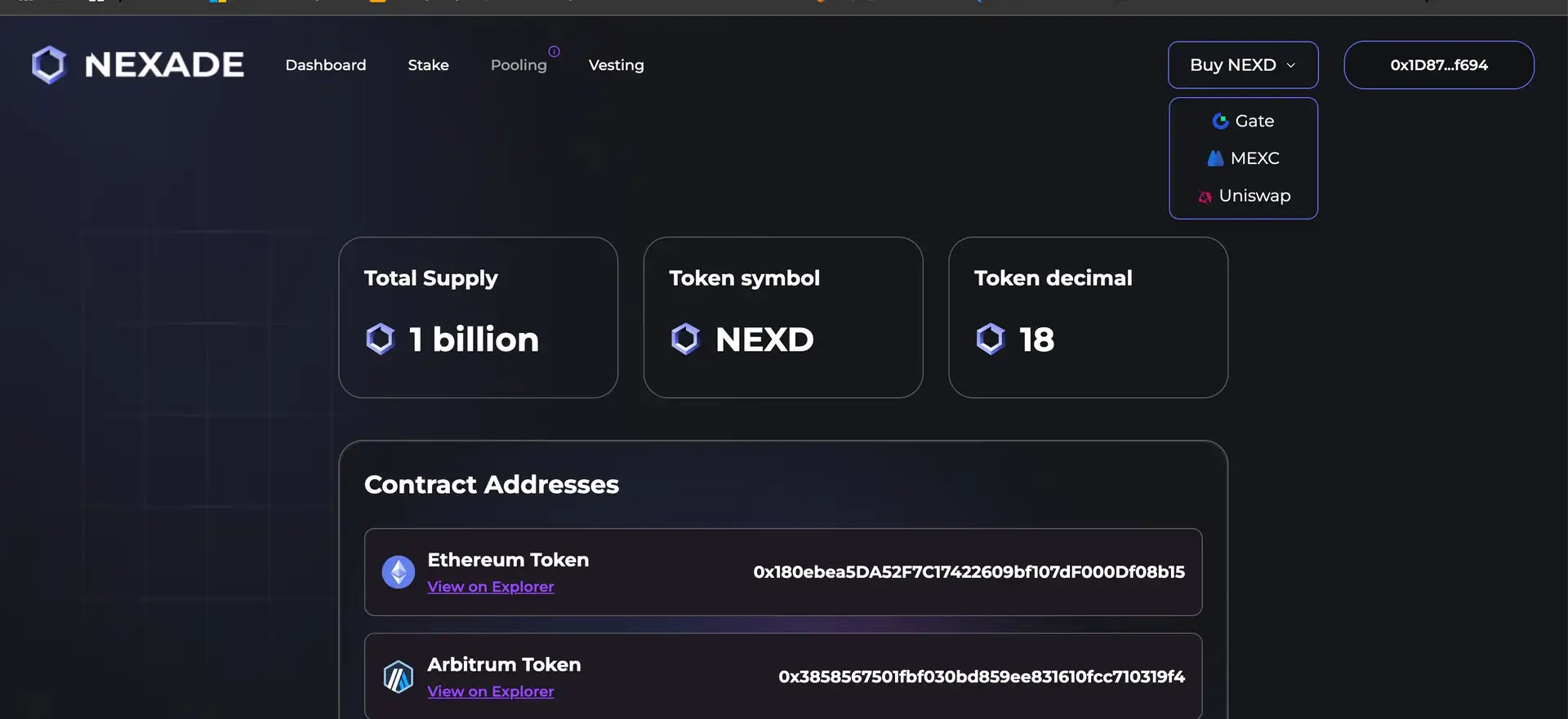Image resolution: width=1568 pixels, height=719 pixels.
Task: Click the hexagon icon beside 1 billion
Action: click(x=381, y=339)
